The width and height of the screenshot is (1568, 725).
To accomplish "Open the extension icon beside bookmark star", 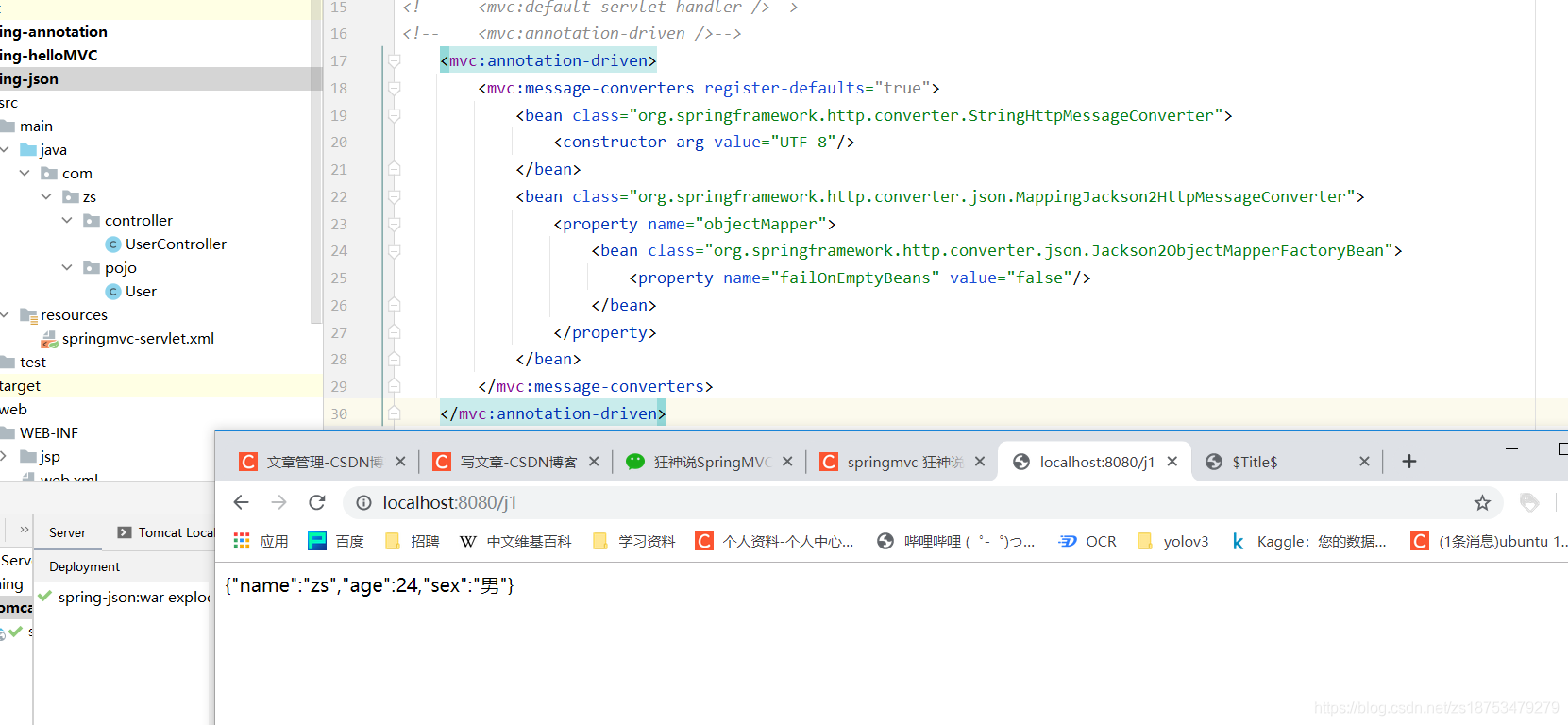I will pos(1529,503).
